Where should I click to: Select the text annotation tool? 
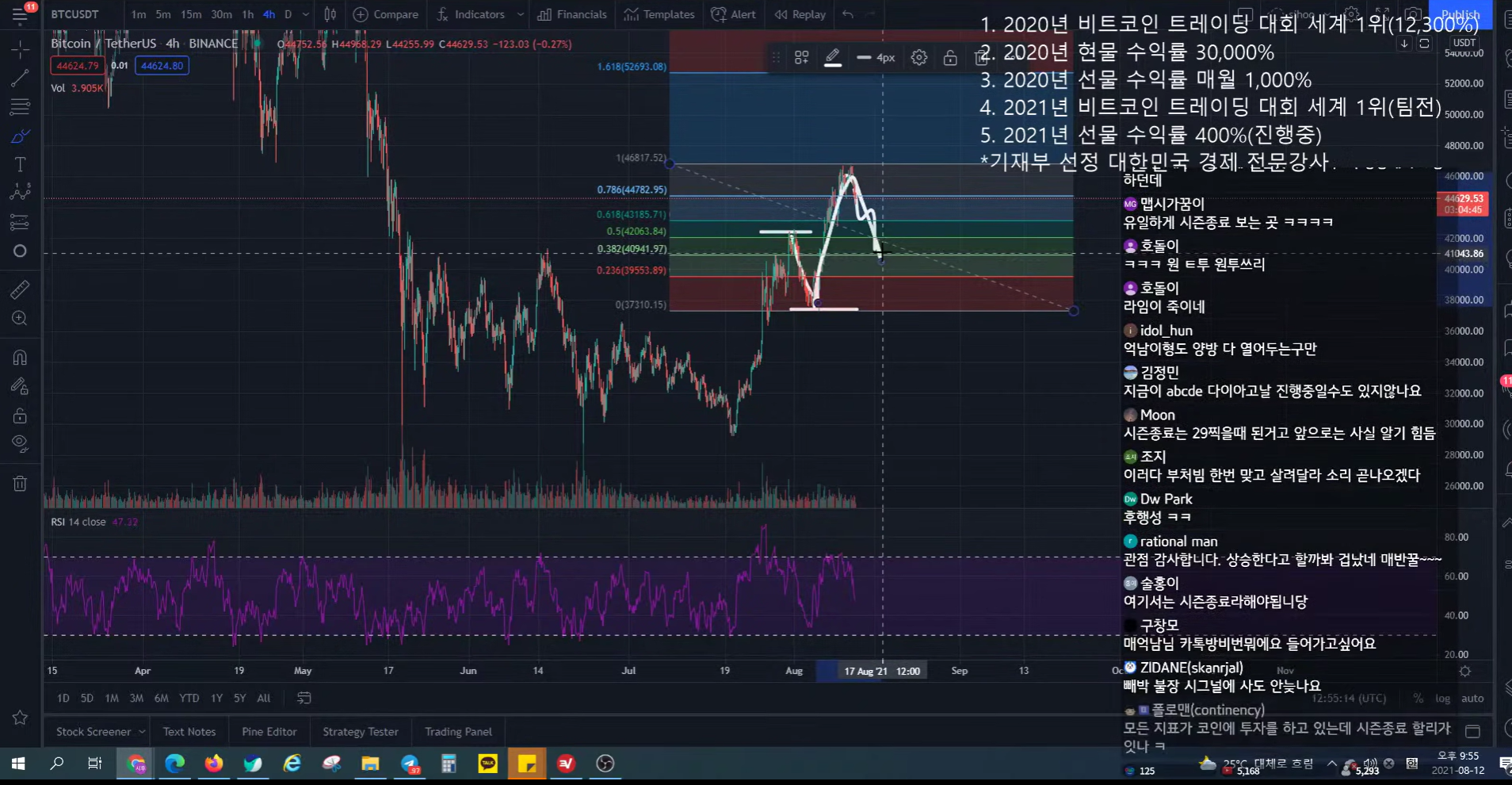[x=20, y=164]
